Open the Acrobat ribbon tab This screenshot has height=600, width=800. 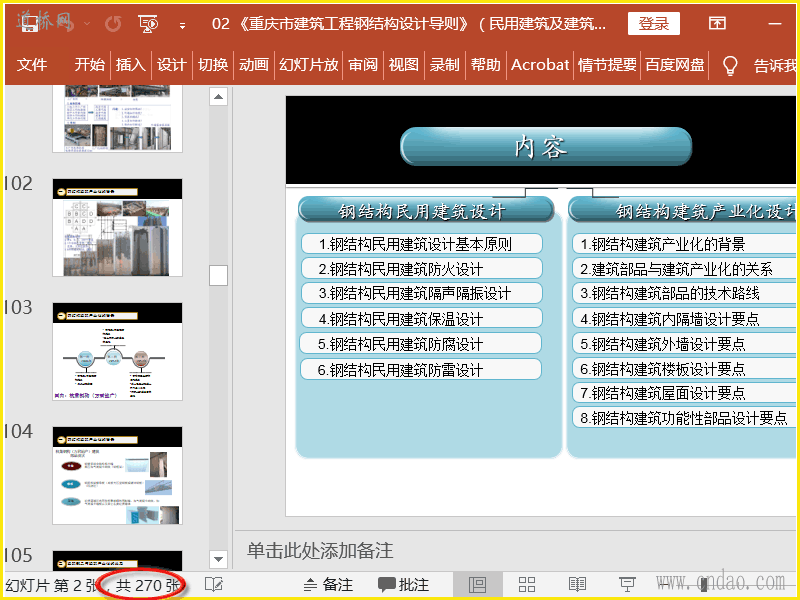point(540,65)
